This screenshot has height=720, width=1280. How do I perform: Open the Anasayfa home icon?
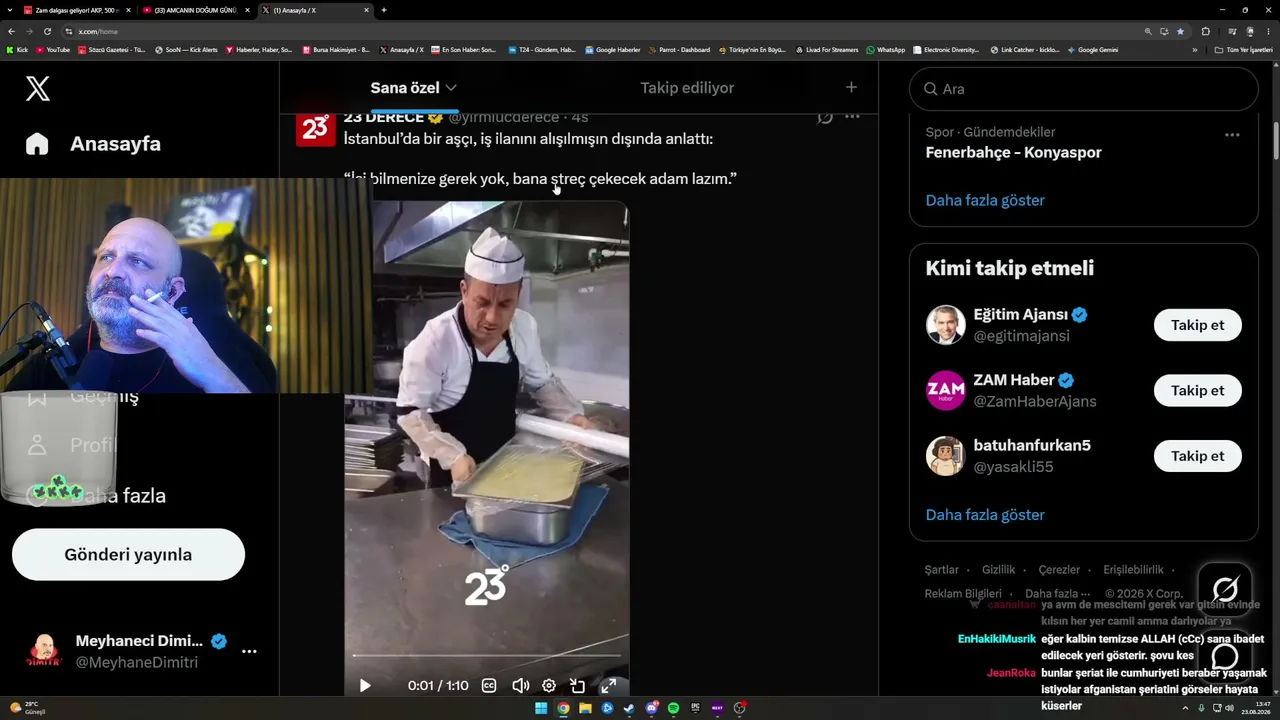37,144
